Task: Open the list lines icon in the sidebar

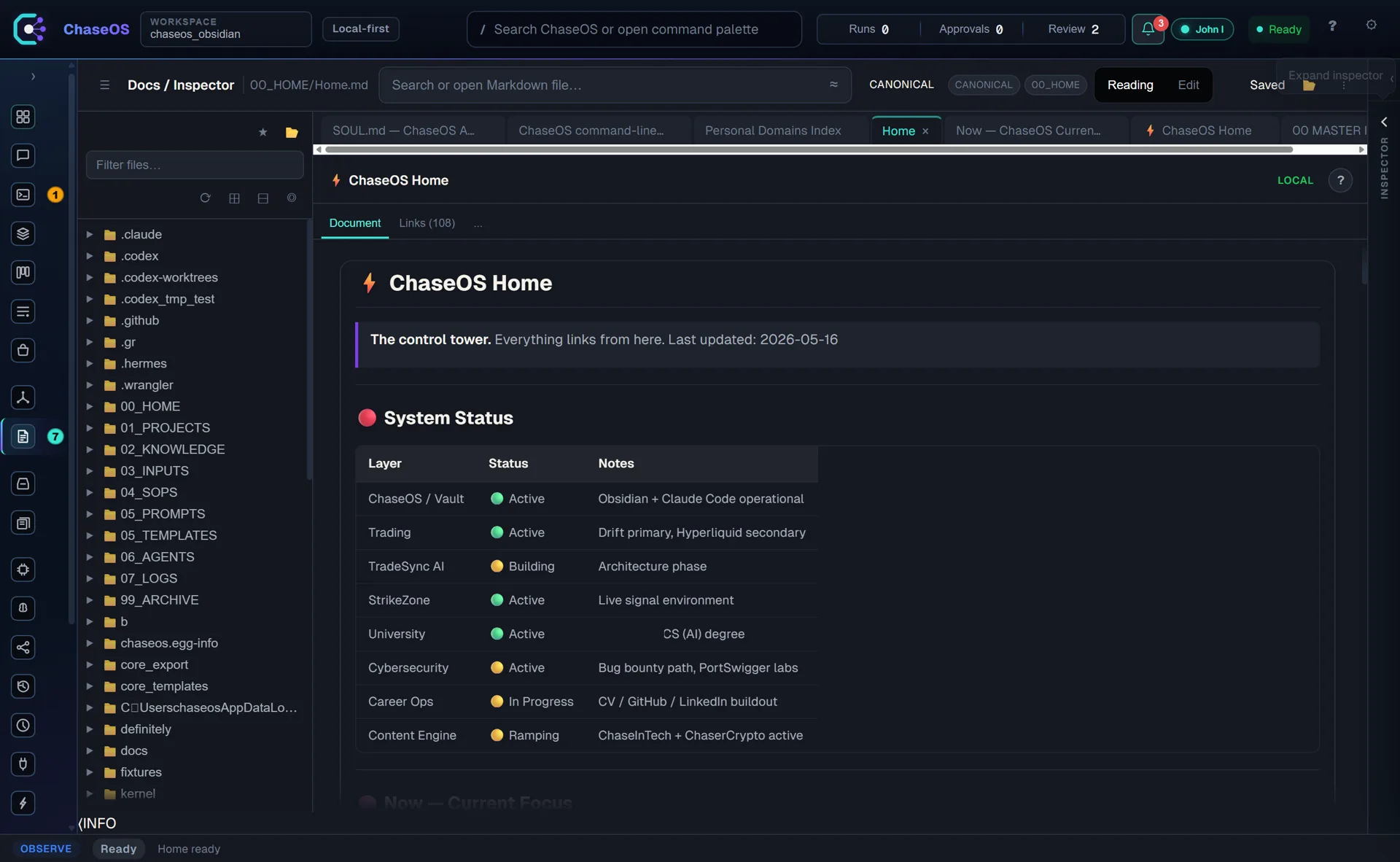Action: (x=23, y=311)
